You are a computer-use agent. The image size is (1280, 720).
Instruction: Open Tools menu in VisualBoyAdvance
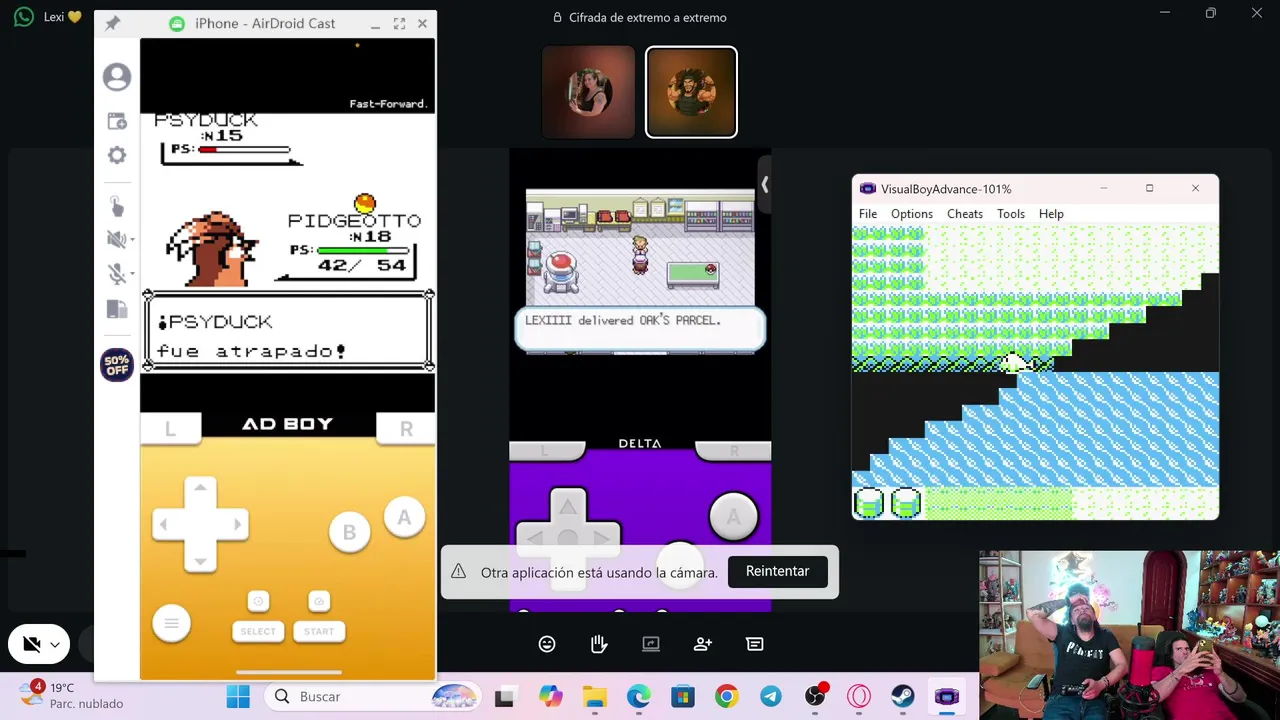(x=1011, y=214)
